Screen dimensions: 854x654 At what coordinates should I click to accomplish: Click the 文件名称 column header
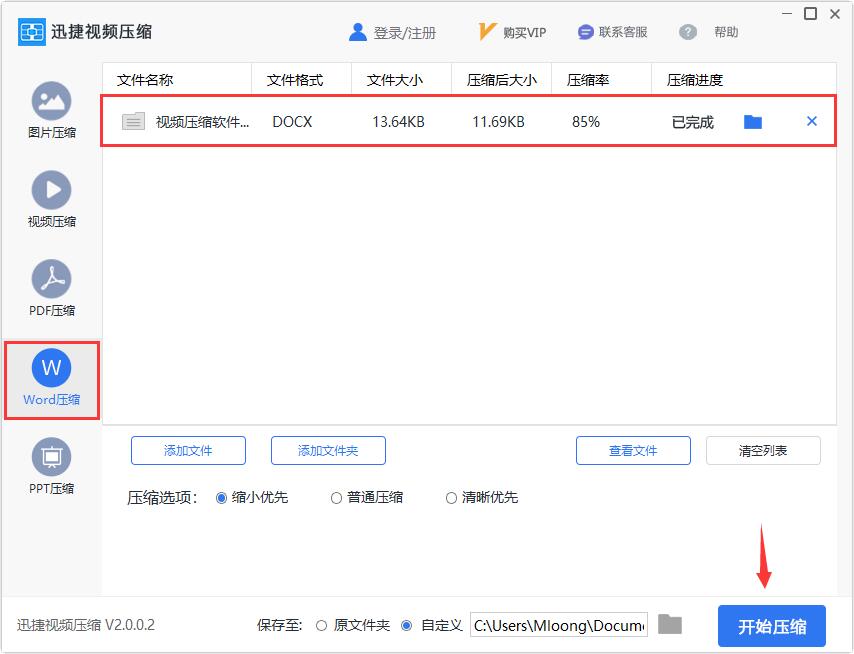(x=145, y=81)
